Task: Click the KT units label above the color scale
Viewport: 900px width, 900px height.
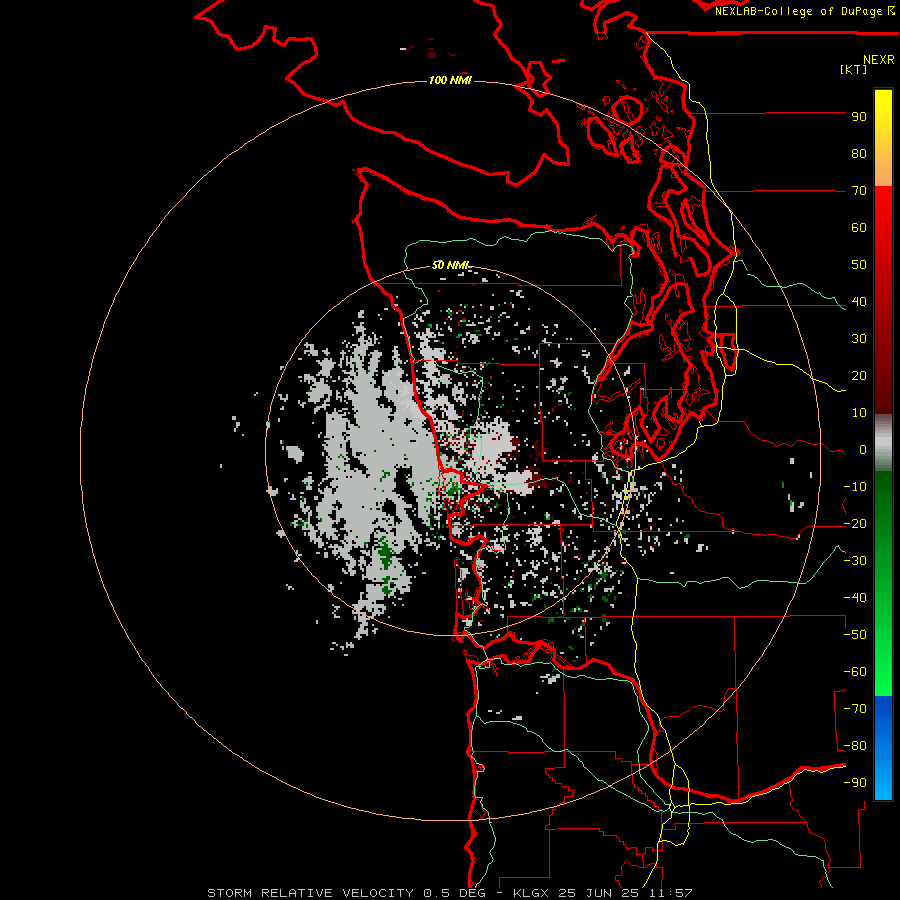Action: pos(854,69)
